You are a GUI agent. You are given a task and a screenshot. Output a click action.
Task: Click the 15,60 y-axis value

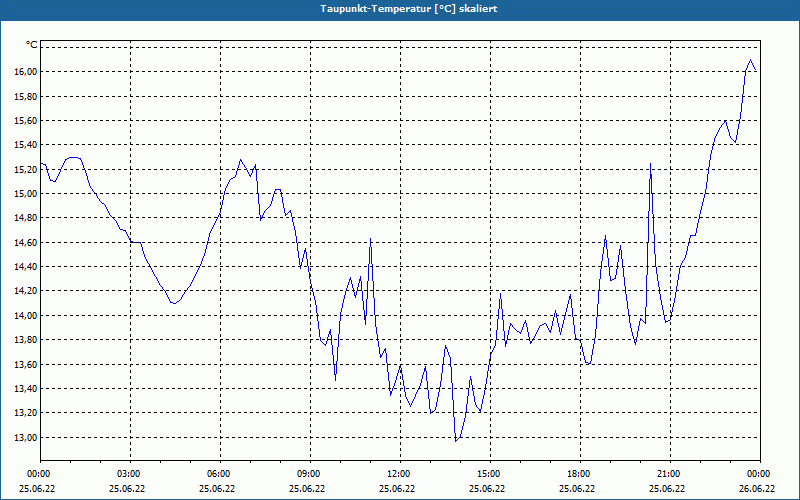click(28, 121)
